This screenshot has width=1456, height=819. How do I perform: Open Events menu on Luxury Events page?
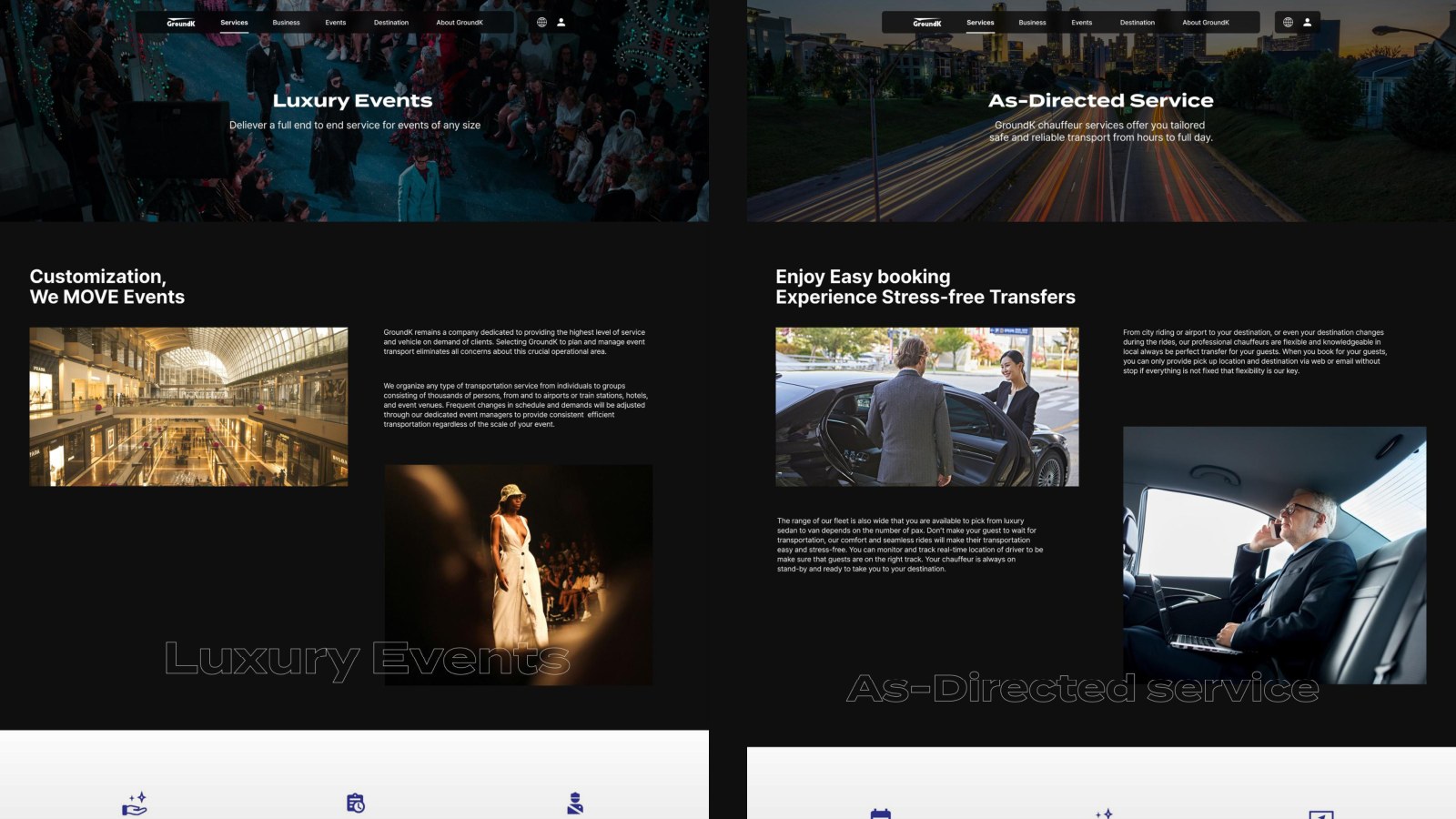(x=336, y=23)
